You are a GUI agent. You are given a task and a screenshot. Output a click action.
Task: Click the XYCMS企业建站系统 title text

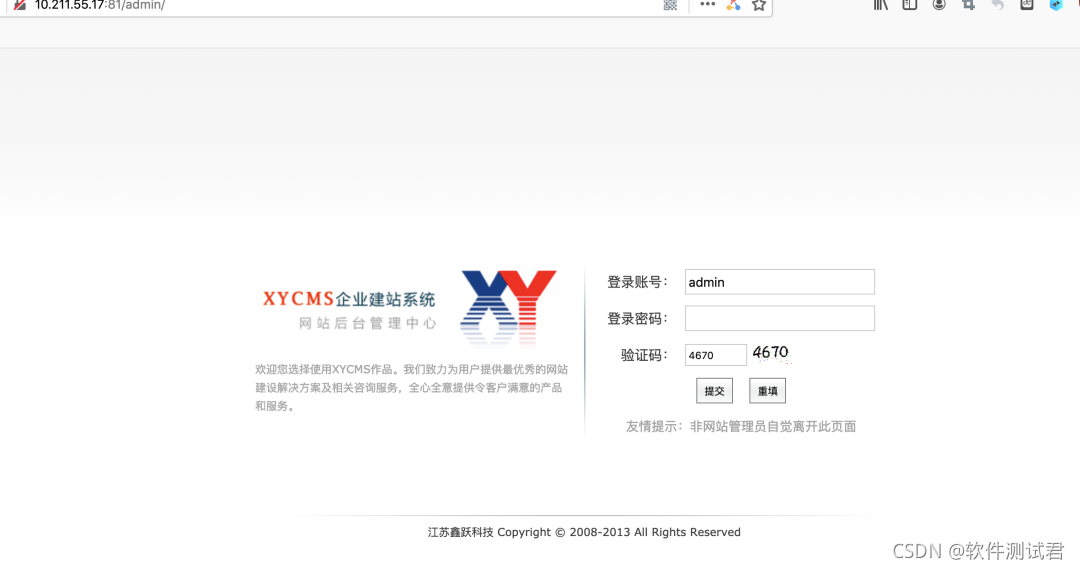(x=349, y=299)
